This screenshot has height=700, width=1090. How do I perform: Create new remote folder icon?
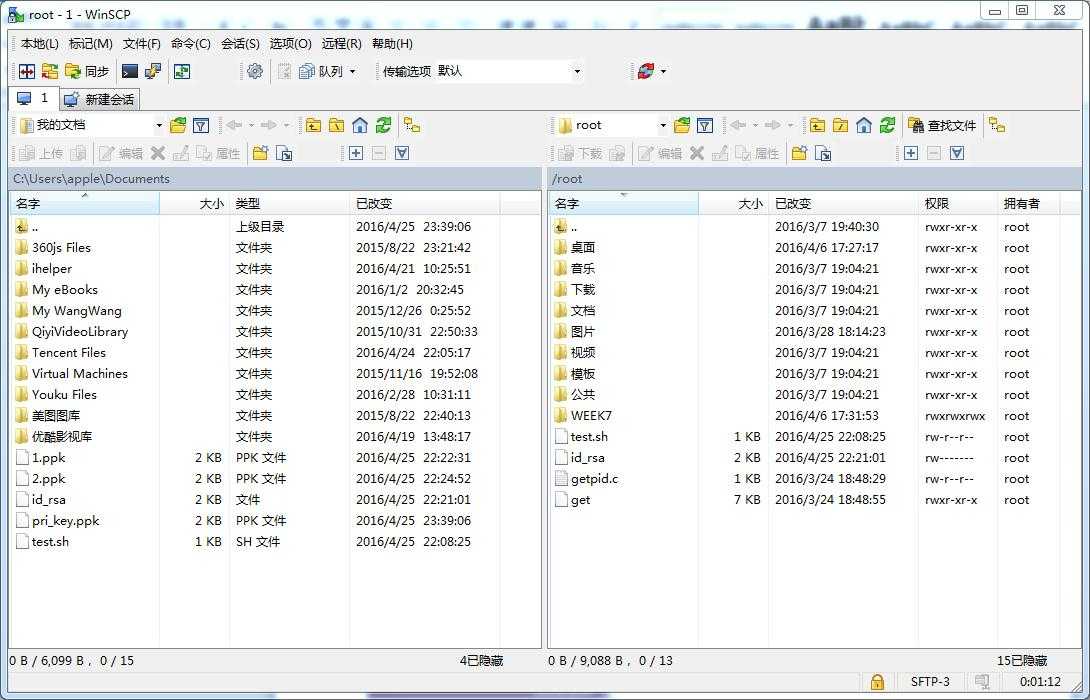coord(799,153)
